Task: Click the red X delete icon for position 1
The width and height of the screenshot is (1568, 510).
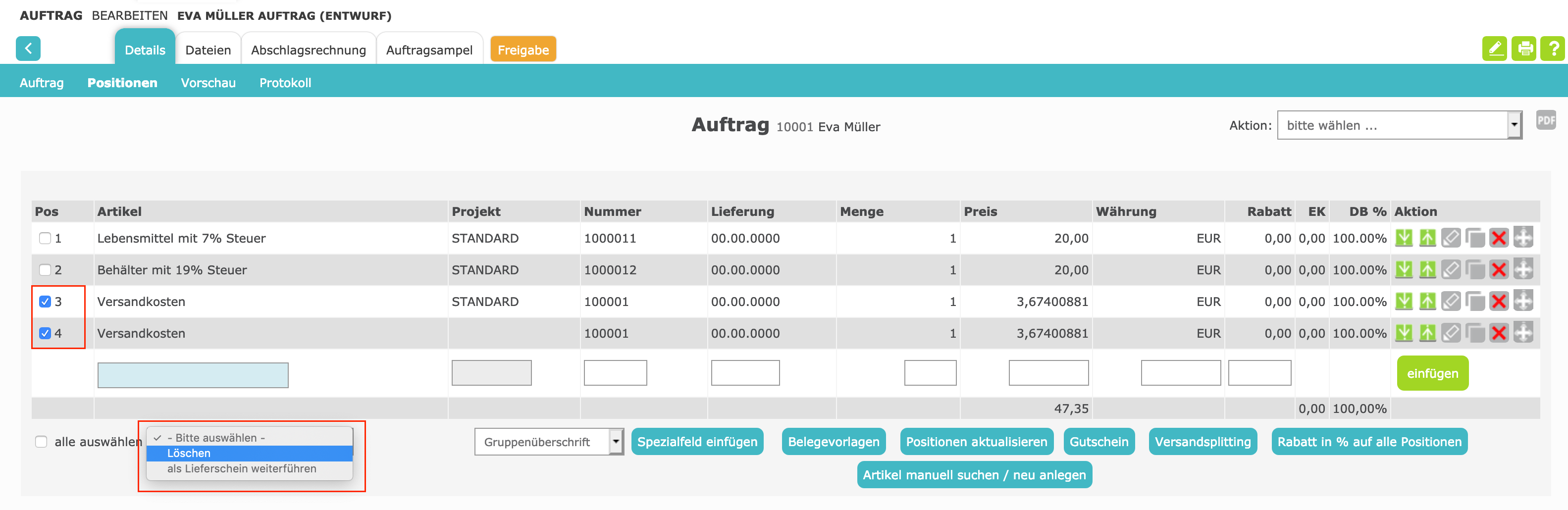Action: click(x=1499, y=238)
